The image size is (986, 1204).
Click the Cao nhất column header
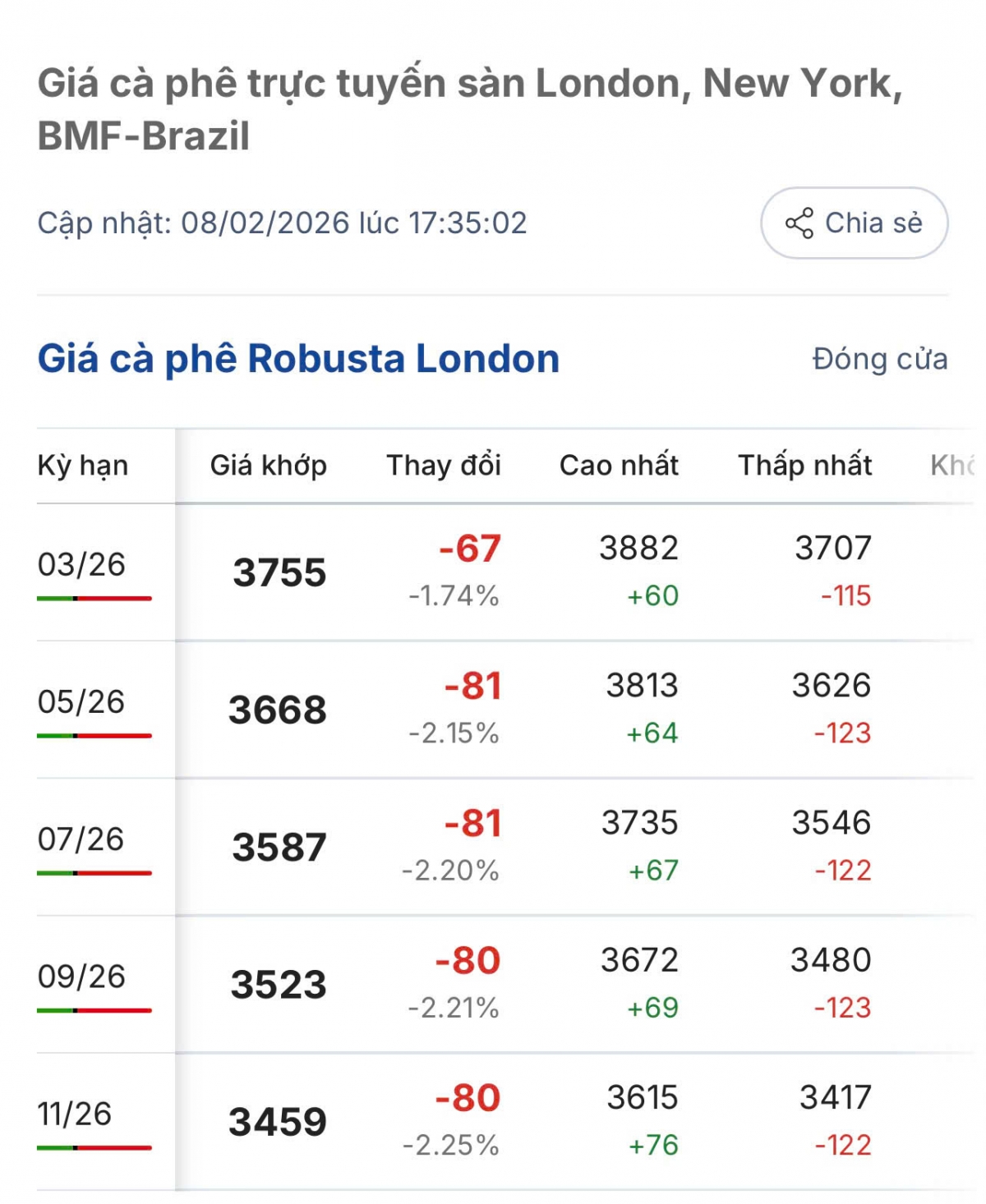pyautogui.click(x=619, y=466)
